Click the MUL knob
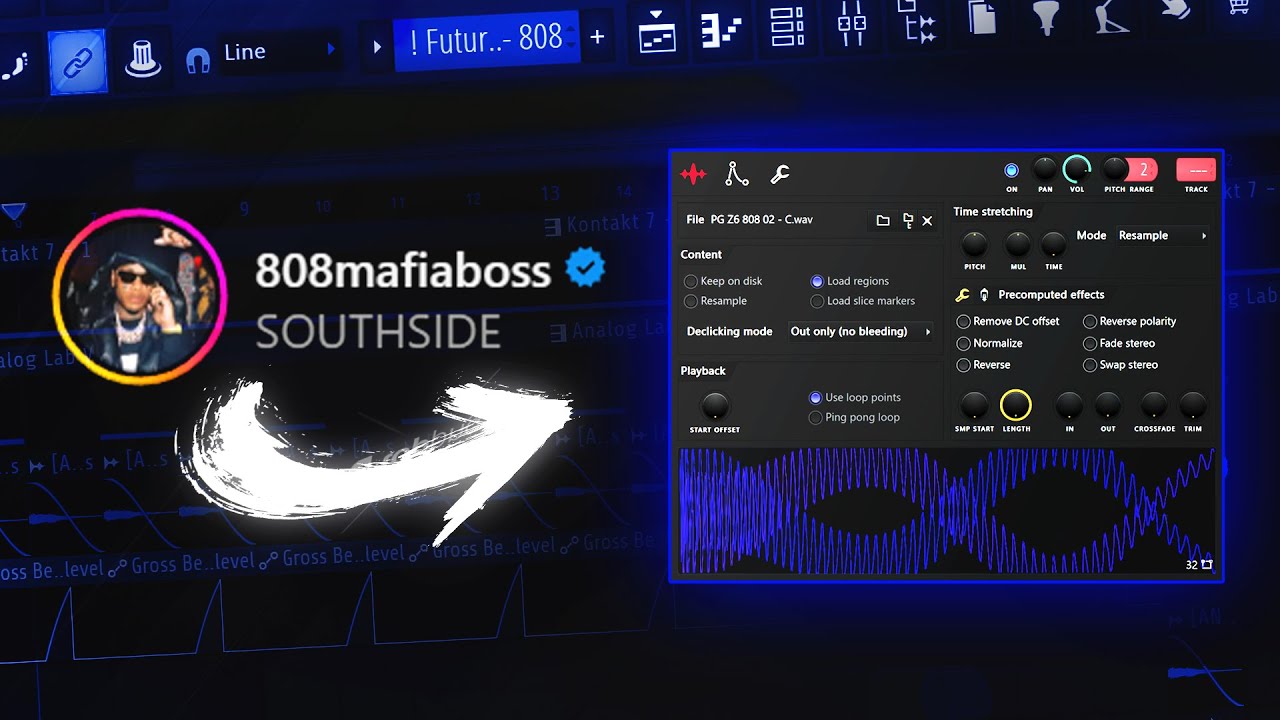 pos(1018,245)
